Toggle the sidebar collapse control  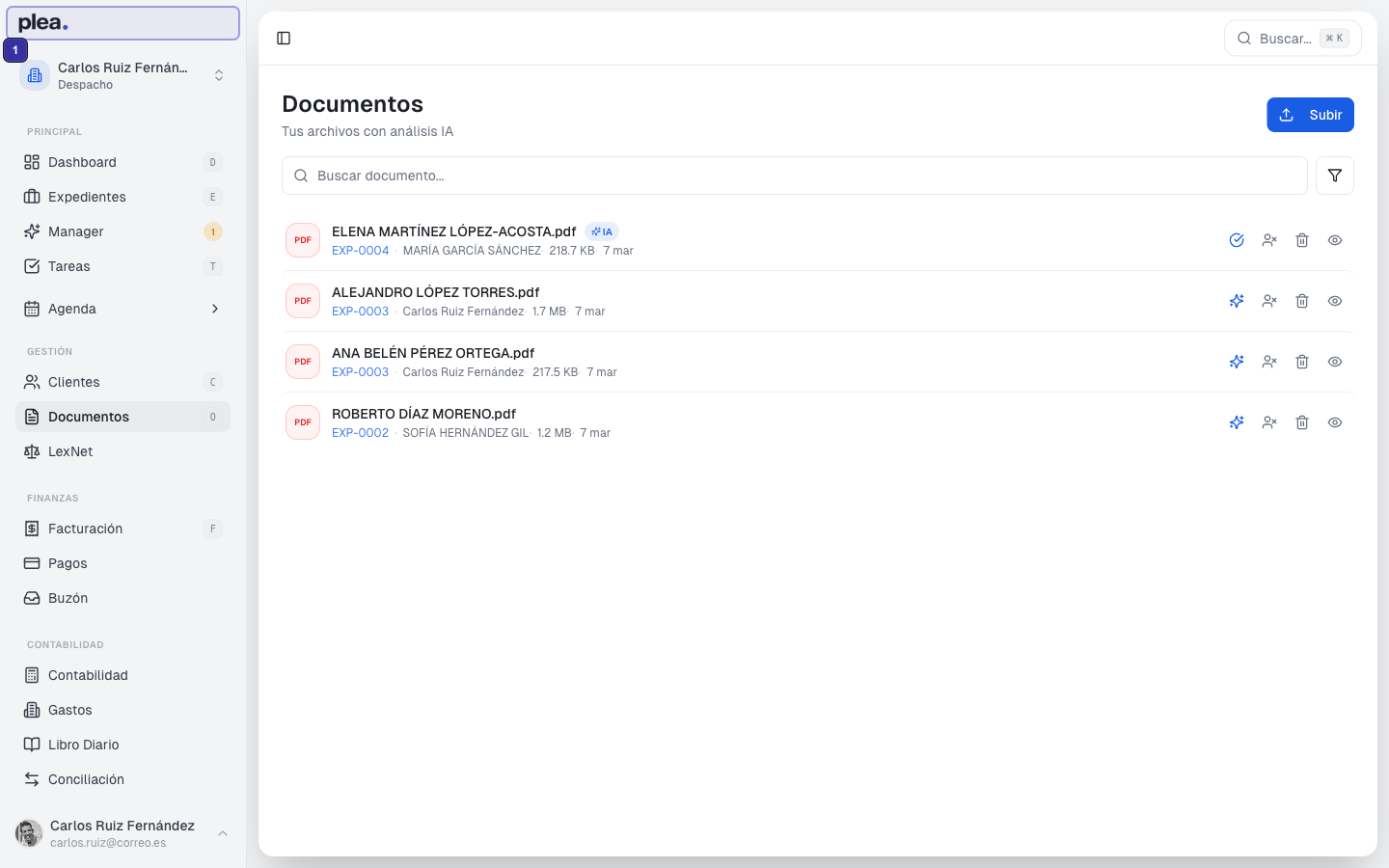[x=284, y=38]
